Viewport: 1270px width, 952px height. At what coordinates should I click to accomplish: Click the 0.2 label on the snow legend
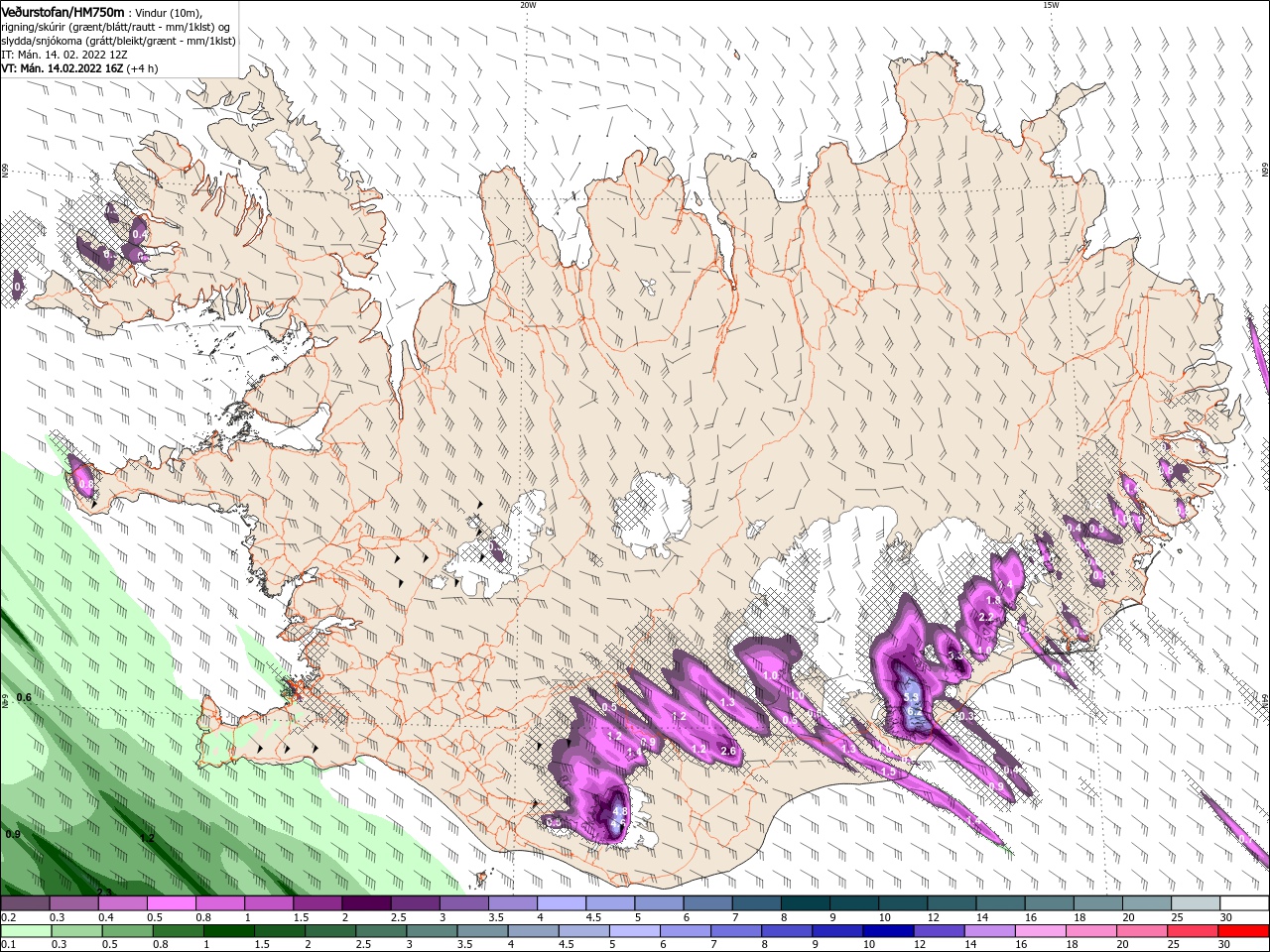point(8,917)
